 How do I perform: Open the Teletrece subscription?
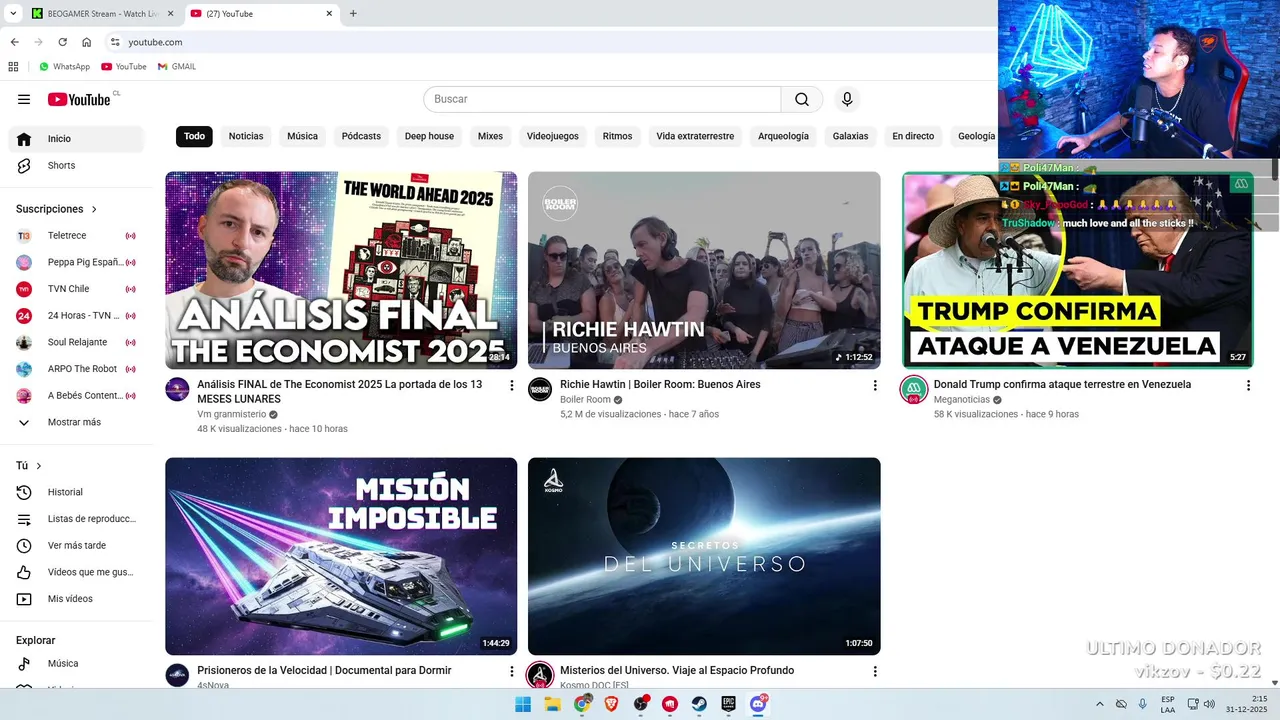pyautogui.click(x=76, y=236)
